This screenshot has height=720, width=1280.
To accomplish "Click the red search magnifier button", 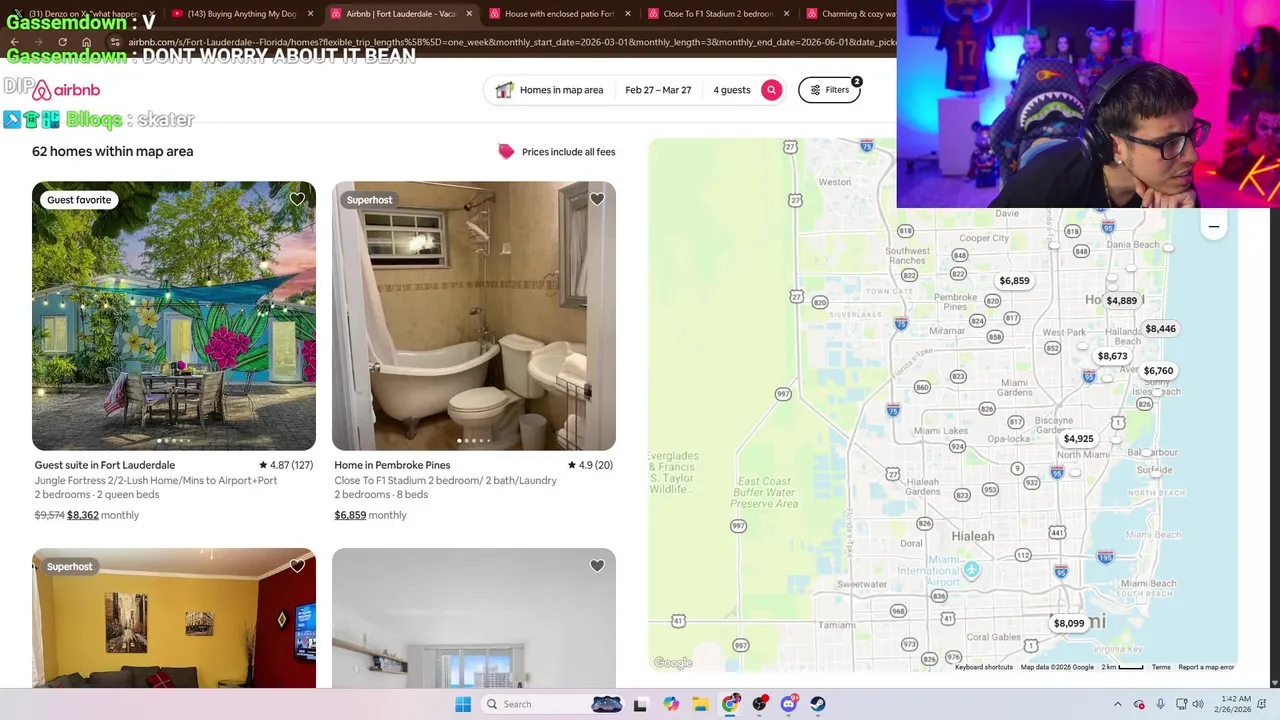I will [x=771, y=90].
